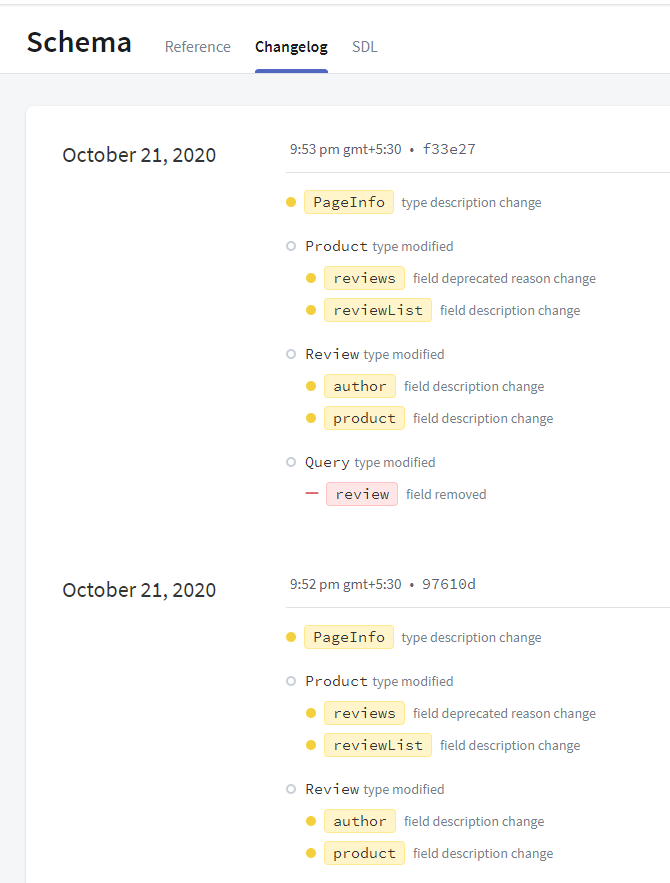Click the removed review field badge
This screenshot has width=670, height=883.
point(361,493)
